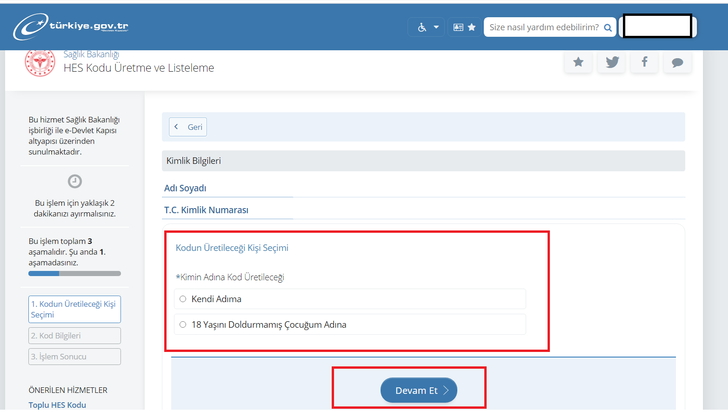Add service to favorites with star button
Screen dimensions: 728x412
[578, 62]
